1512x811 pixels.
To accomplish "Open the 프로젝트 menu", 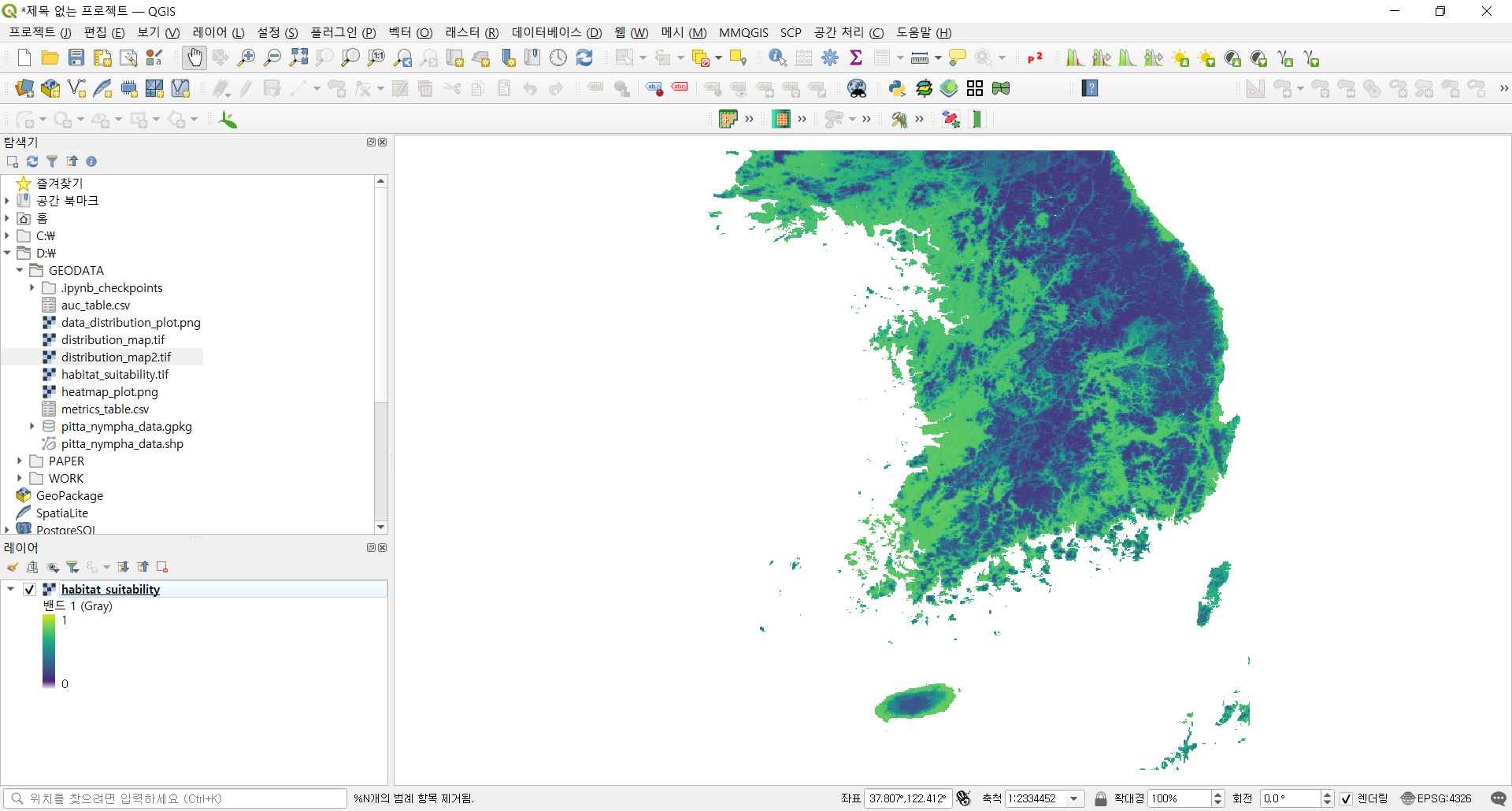I will [39, 32].
